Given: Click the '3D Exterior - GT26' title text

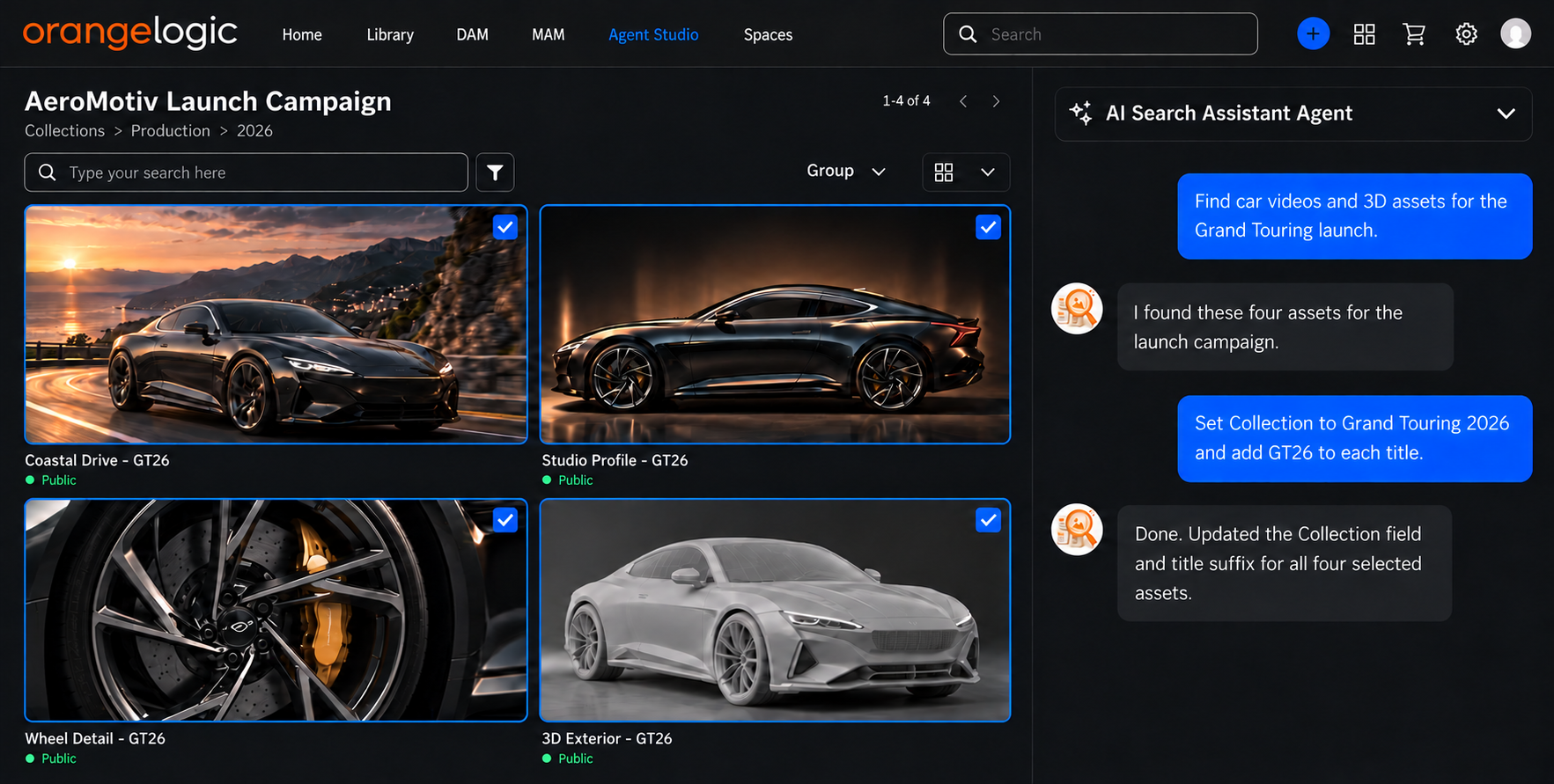Looking at the screenshot, I should (x=607, y=738).
